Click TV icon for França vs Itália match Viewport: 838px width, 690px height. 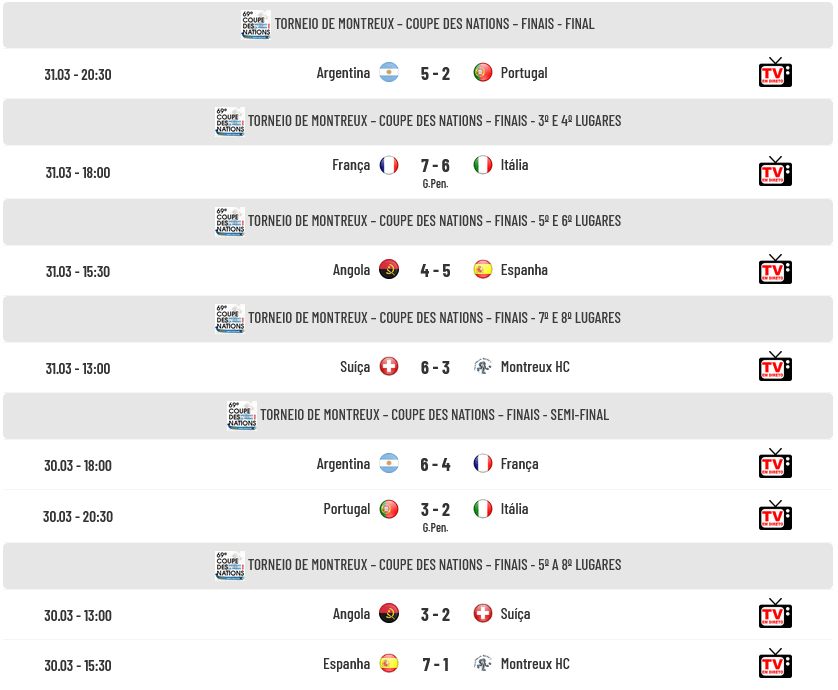[x=775, y=171]
